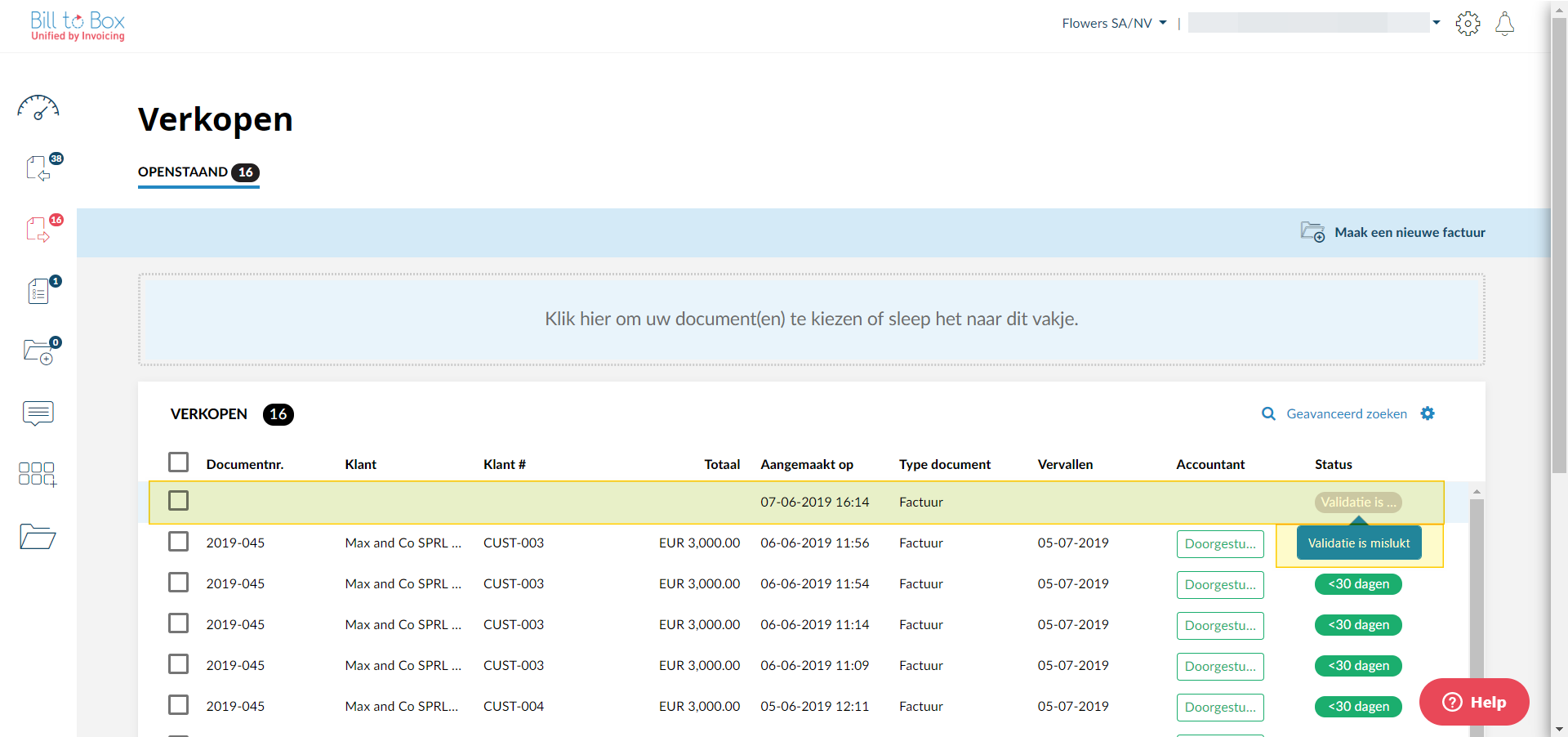Open the apps grid icon in sidebar
The width and height of the screenshot is (1568, 737).
pos(38,475)
